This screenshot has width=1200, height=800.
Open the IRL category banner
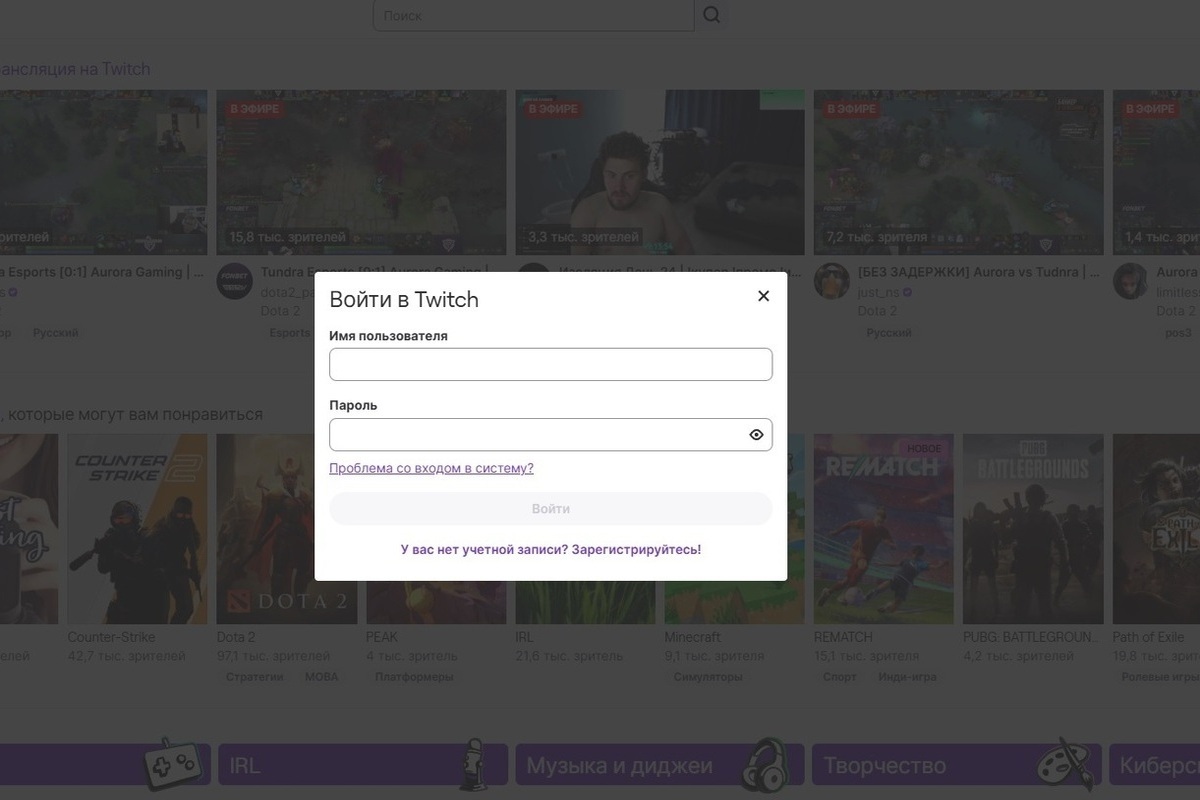(x=362, y=765)
